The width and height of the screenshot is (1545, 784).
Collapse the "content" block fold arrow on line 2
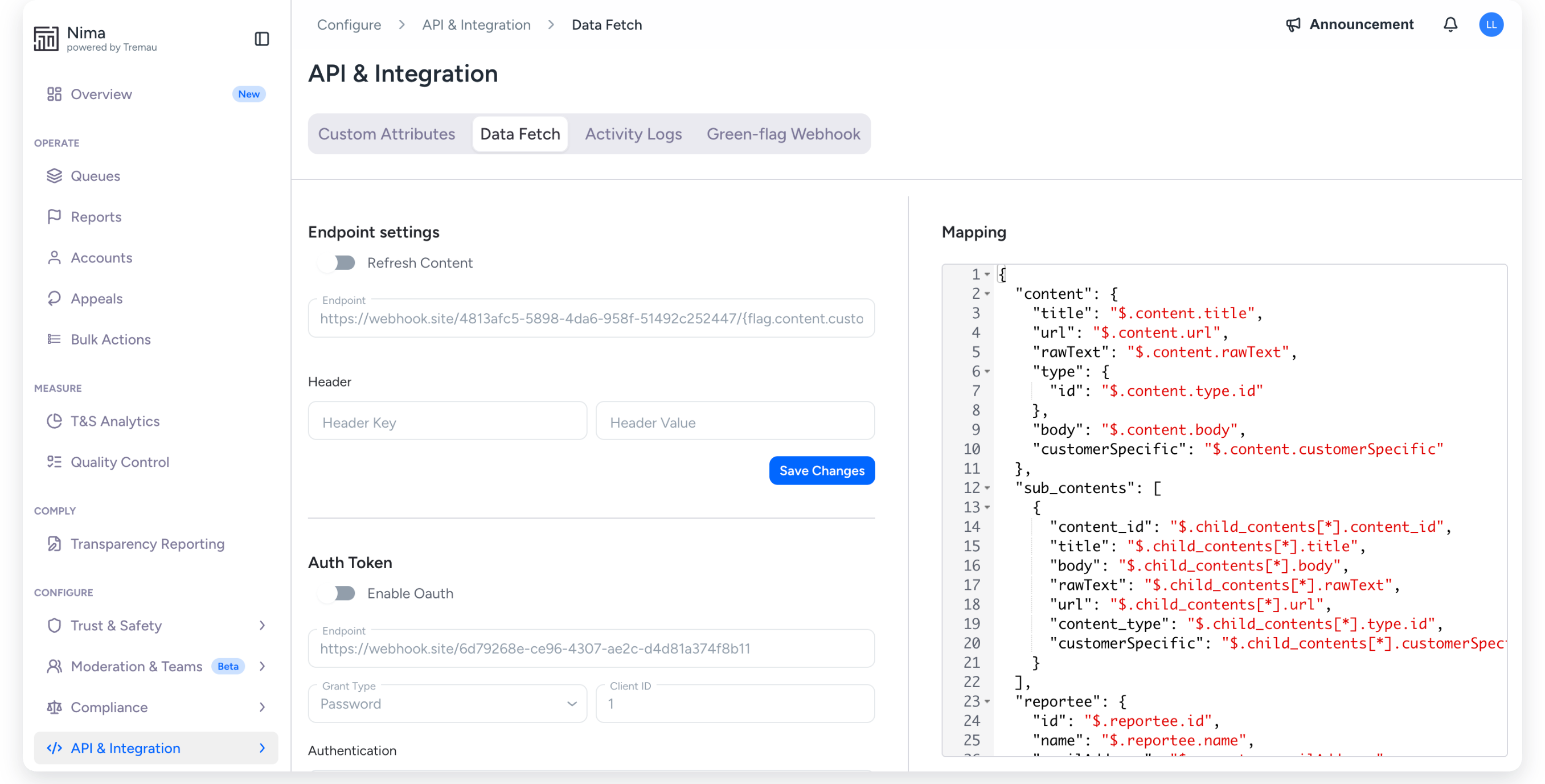click(x=986, y=294)
